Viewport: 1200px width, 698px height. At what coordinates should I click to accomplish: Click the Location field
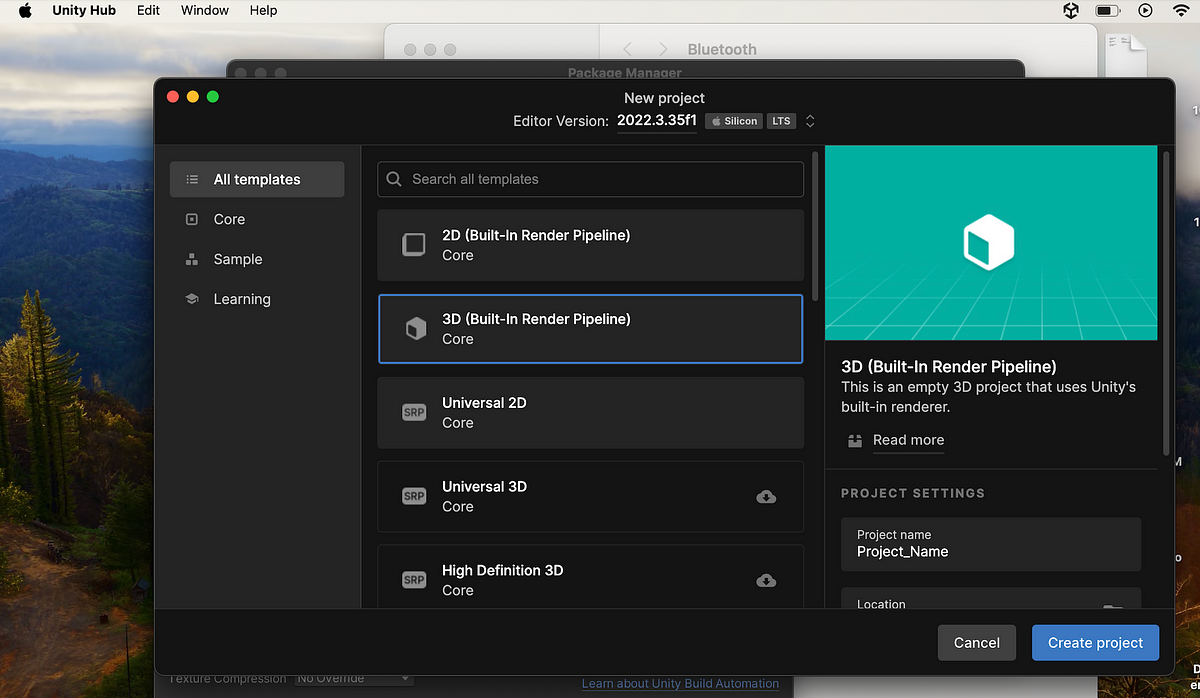pos(991,598)
